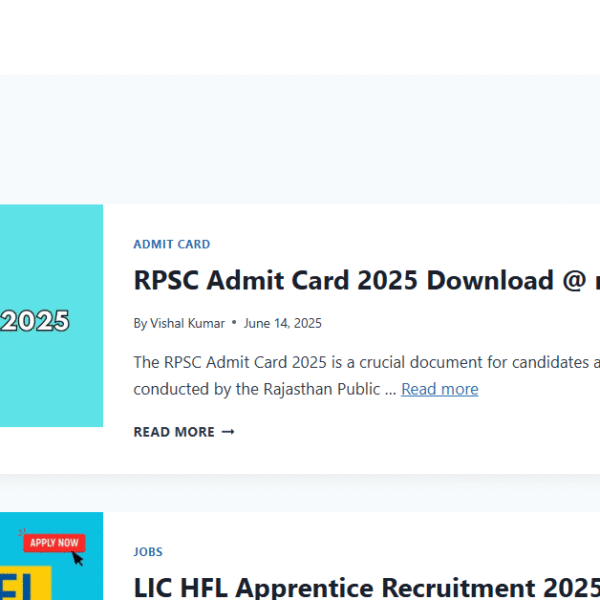Open the RPSC 2025 teal thumbnail image
Screen dimensions: 600x600
click(x=51, y=316)
